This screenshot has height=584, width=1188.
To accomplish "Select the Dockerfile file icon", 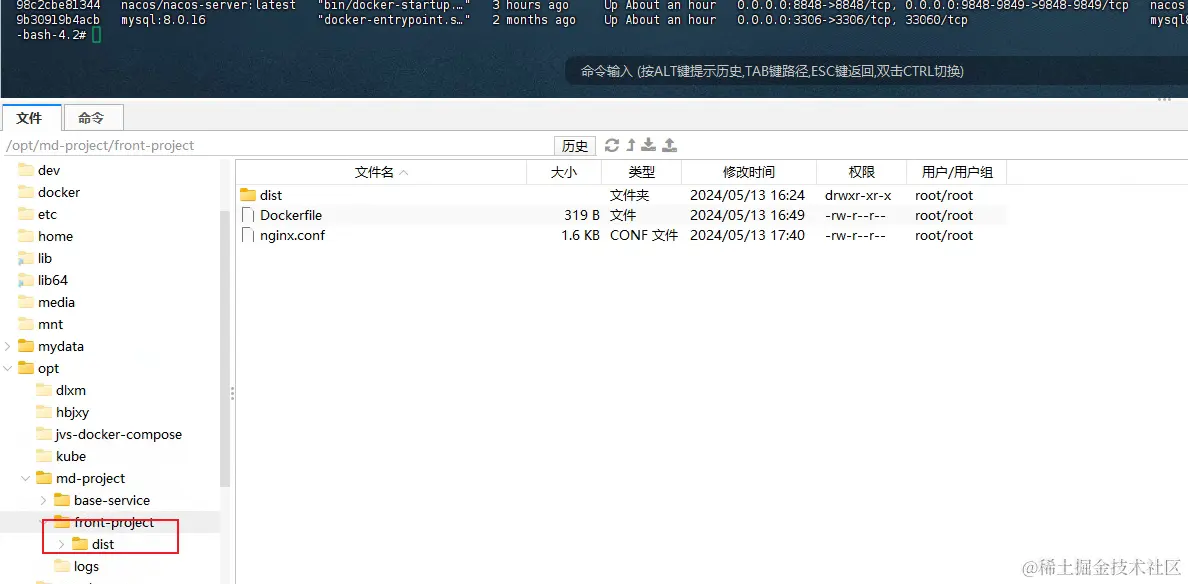I will point(248,215).
